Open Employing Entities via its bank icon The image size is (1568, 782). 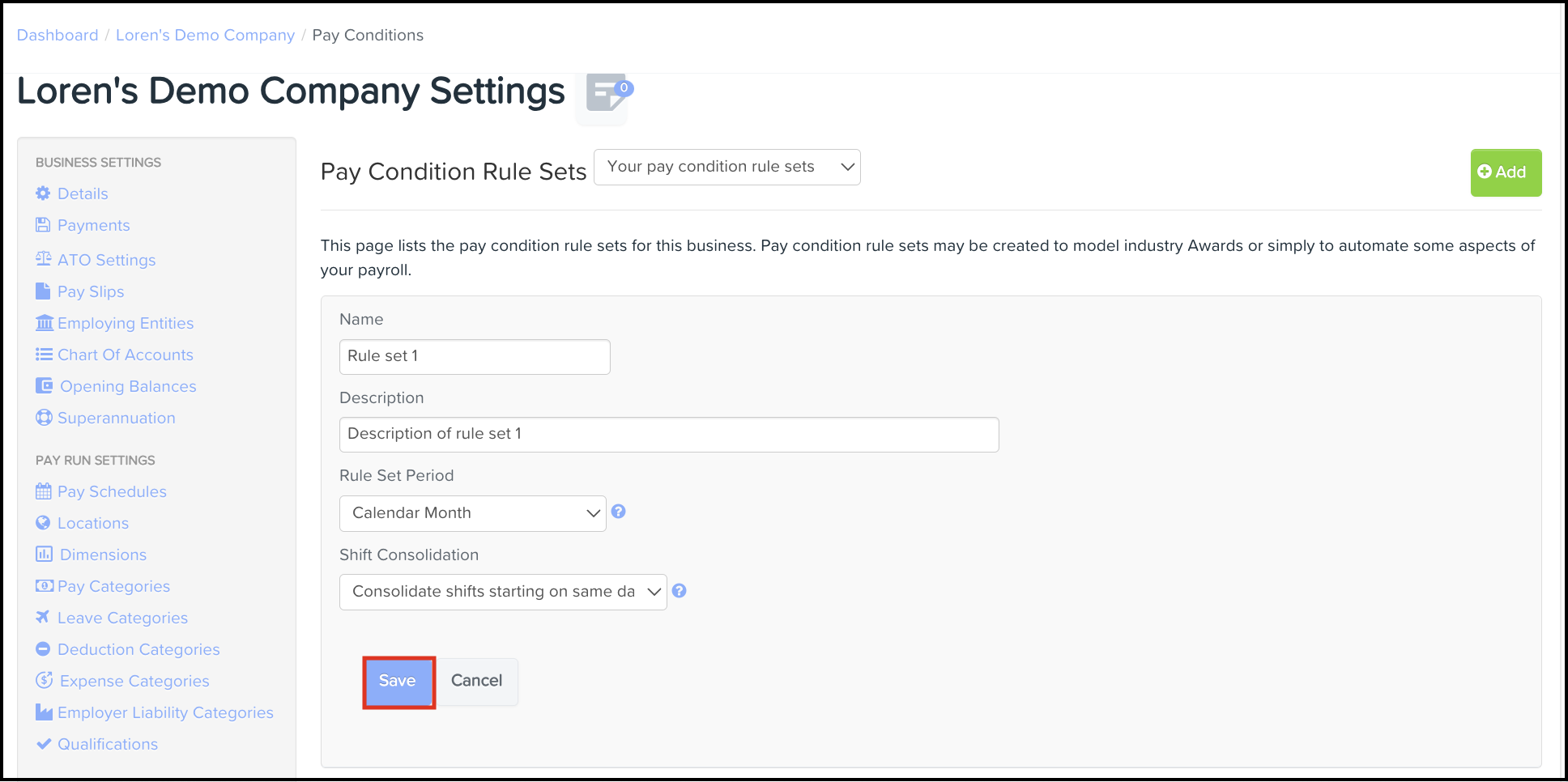[x=45, y=322]
